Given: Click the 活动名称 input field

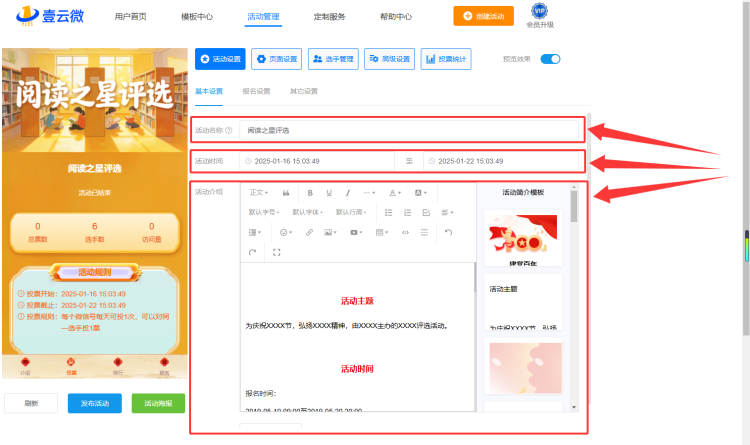Looking at the screenshot, I should click(x=409, y=130).
